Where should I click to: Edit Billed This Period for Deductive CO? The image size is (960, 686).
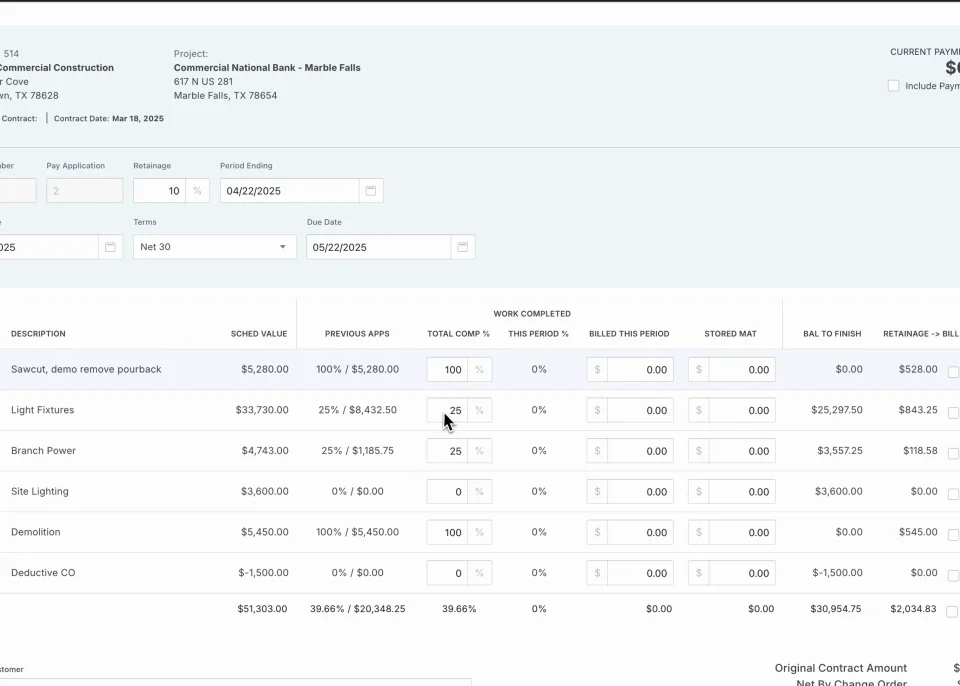(x=640, y=573)
